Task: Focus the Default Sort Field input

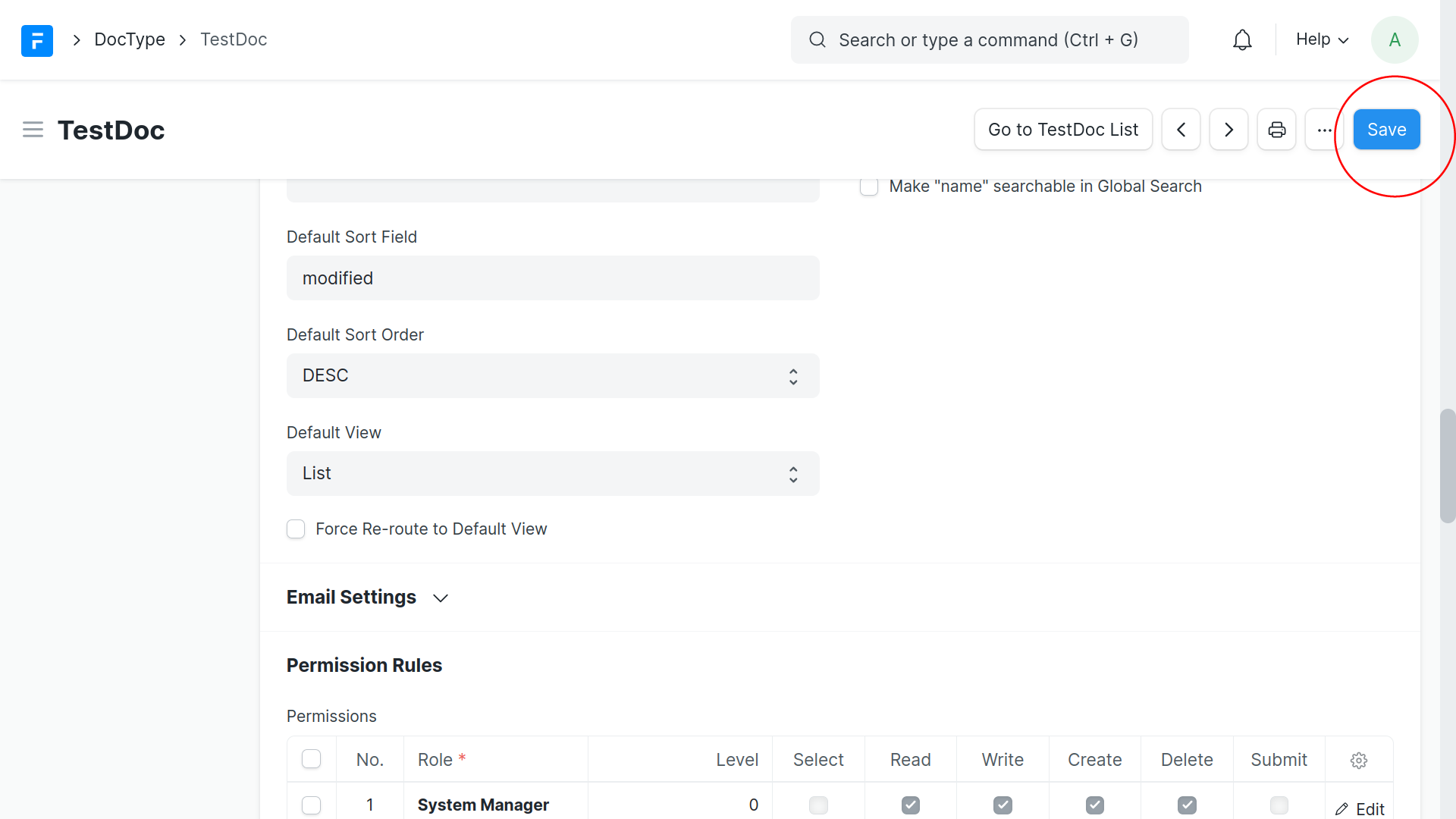Action: click(x=553, y=278)
